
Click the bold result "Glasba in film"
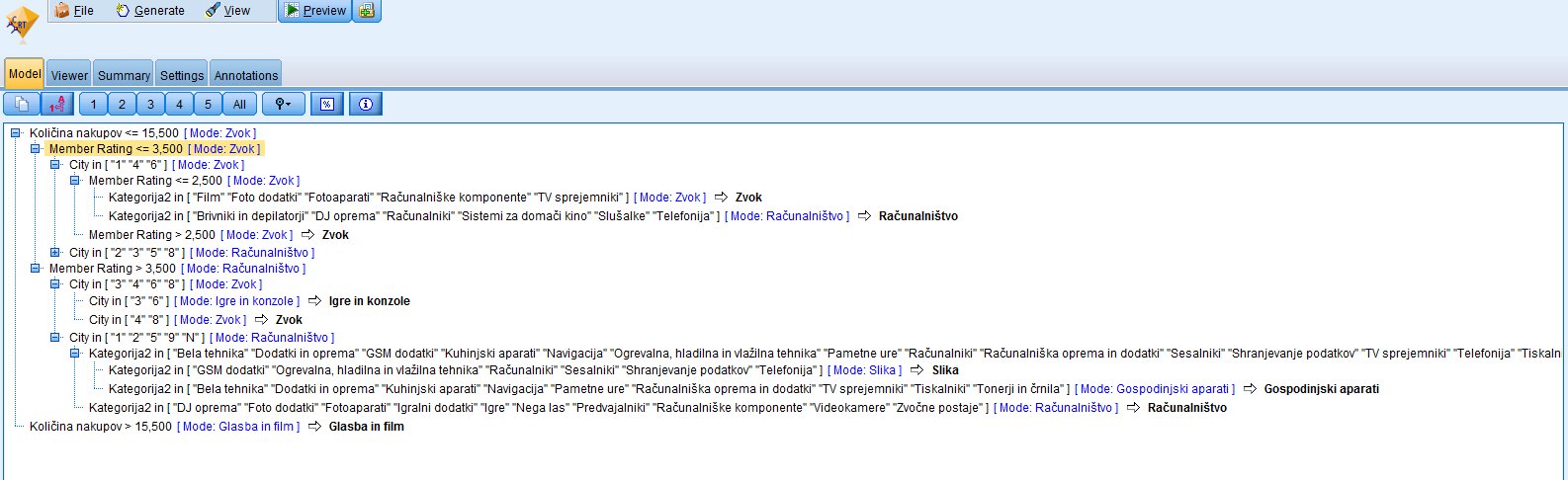pos(366,427)
